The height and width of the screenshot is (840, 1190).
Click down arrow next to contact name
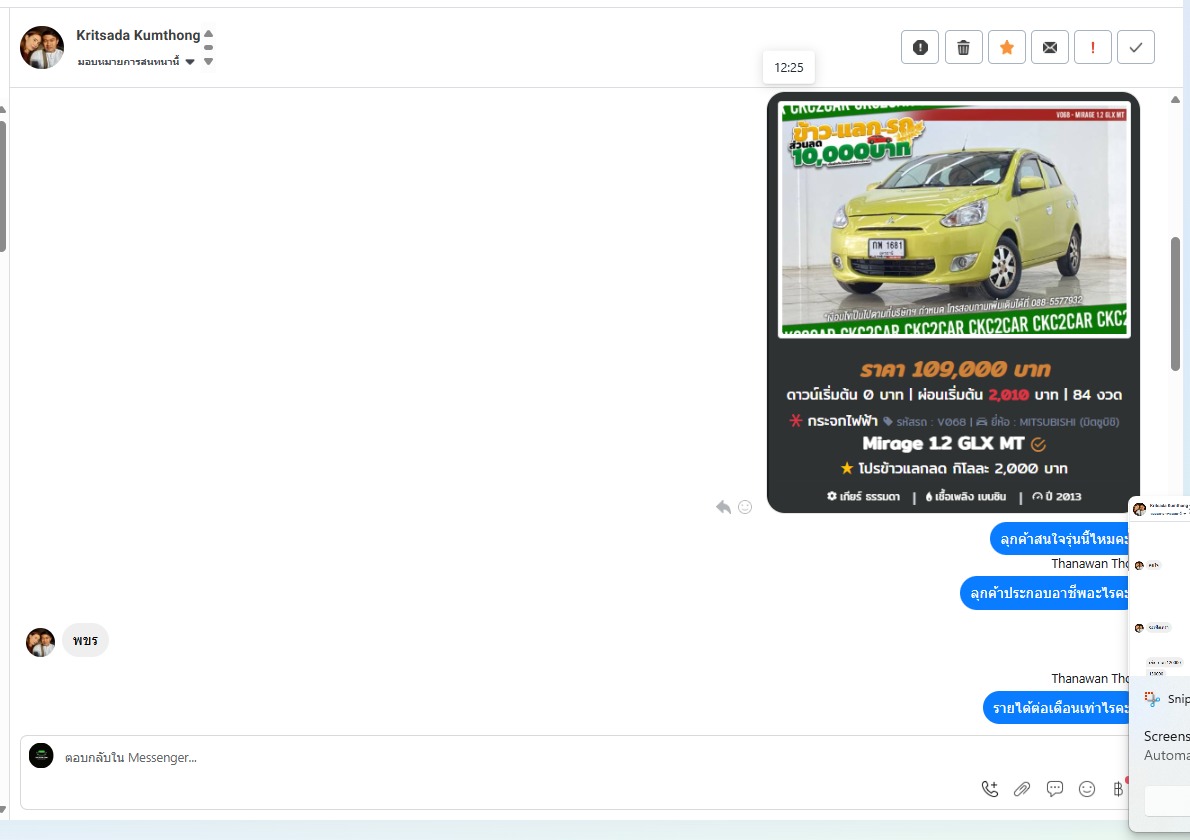(209, 61)
